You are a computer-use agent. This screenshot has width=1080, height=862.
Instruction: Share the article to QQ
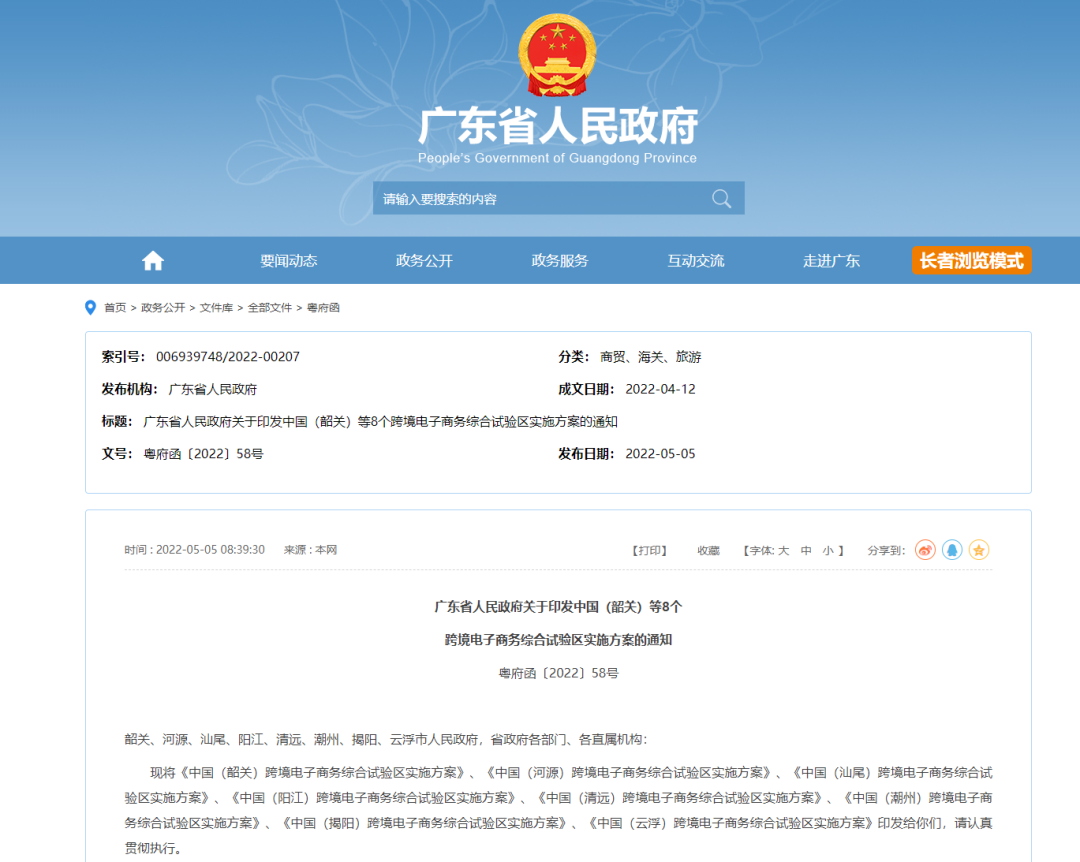pyautogui.click(x=952, y=550)
